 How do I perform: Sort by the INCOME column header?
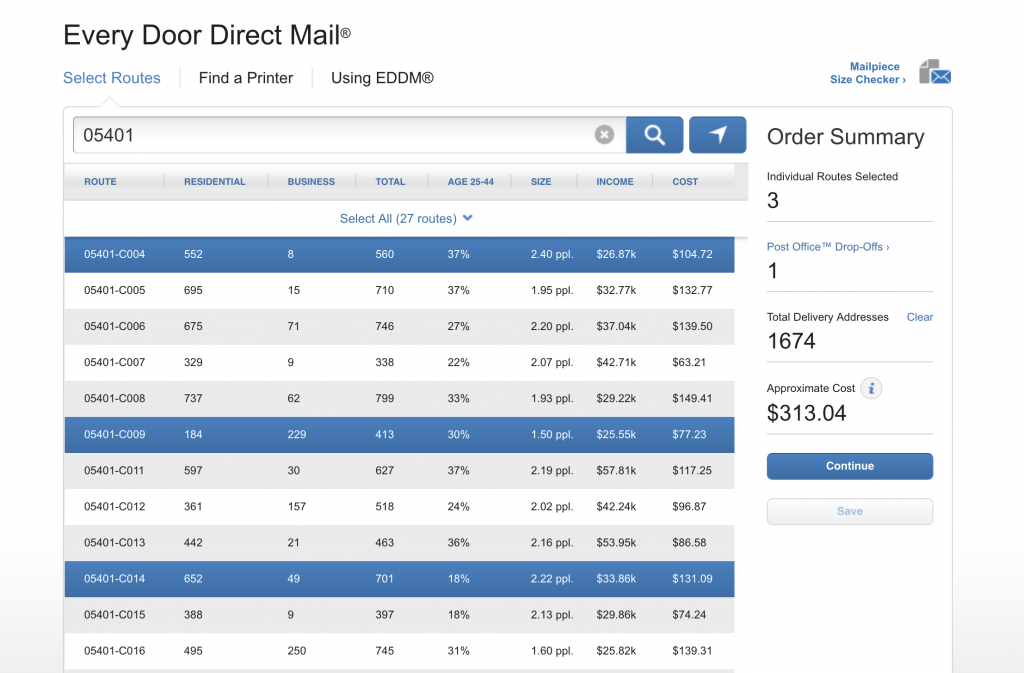[615, 181]
